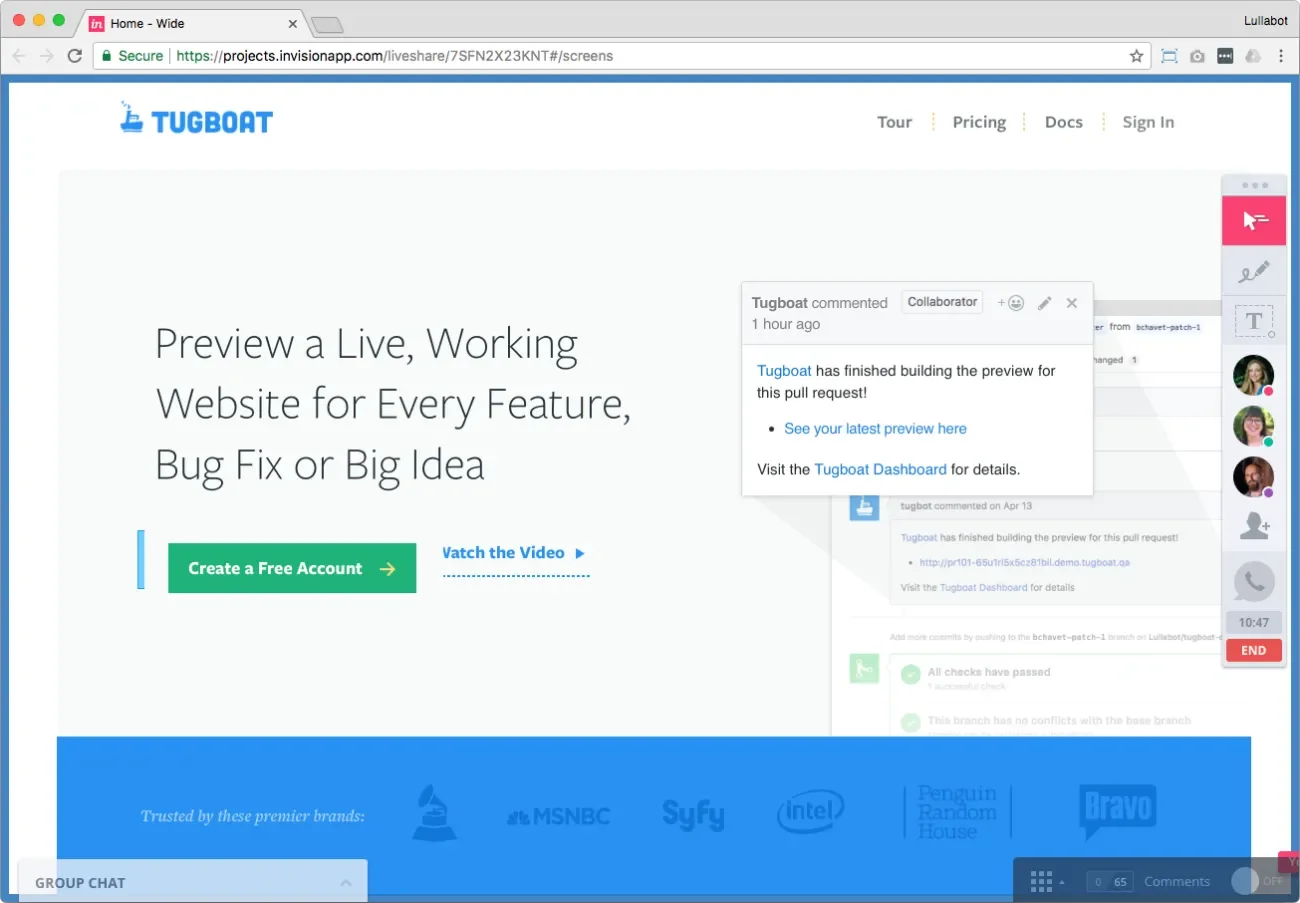
Task: Expand the Group Chat panel chevron
Action: [x=345, y=883]
